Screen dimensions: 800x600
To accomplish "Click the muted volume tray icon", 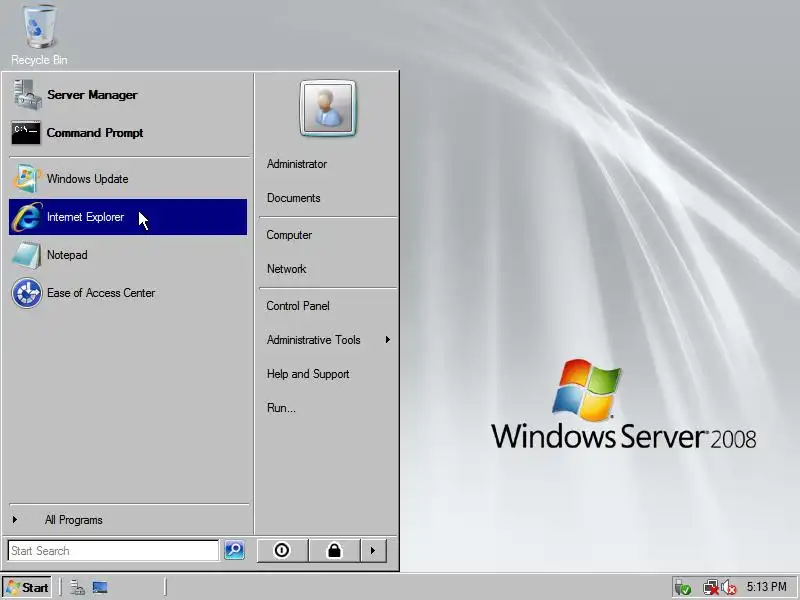I will [729, 588].
